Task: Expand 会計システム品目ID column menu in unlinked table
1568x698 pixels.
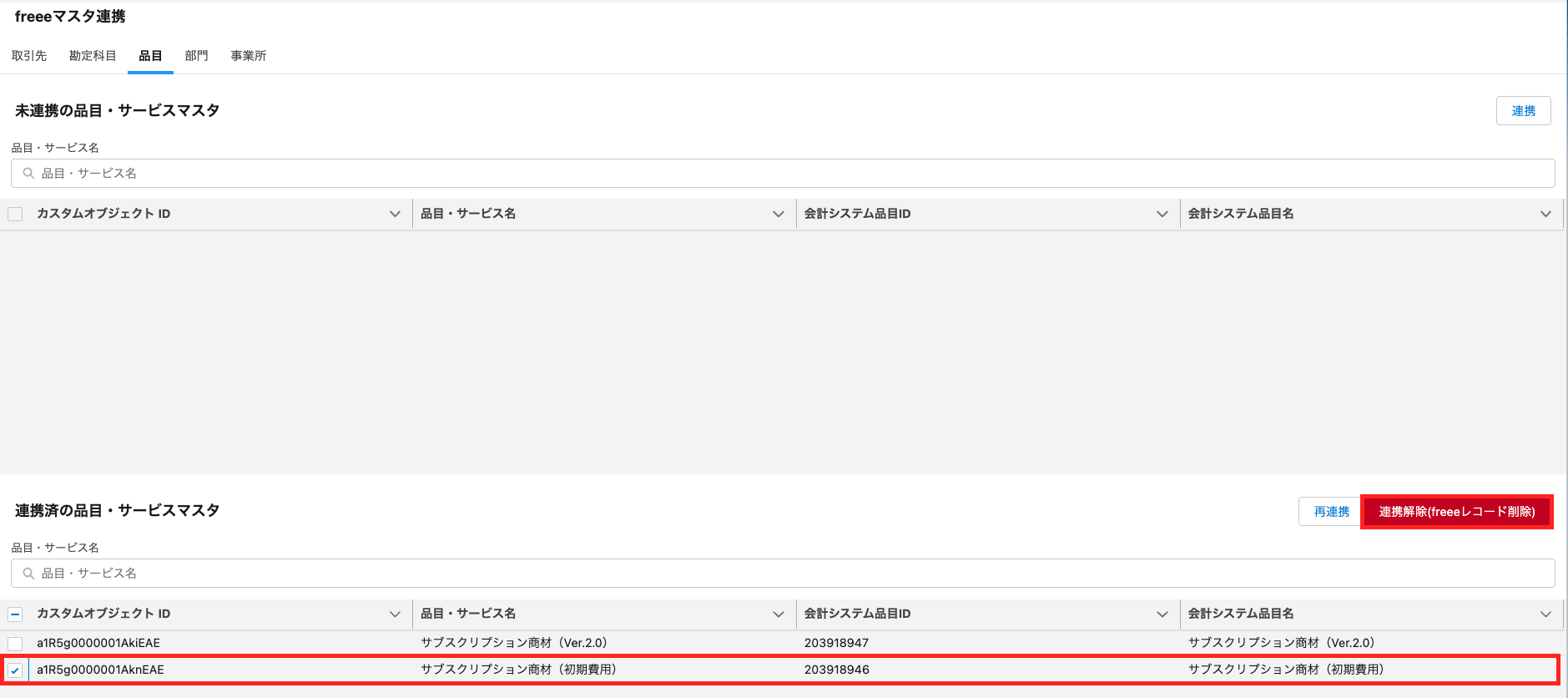Action: pyautogui.click(x=1162, y=215)
